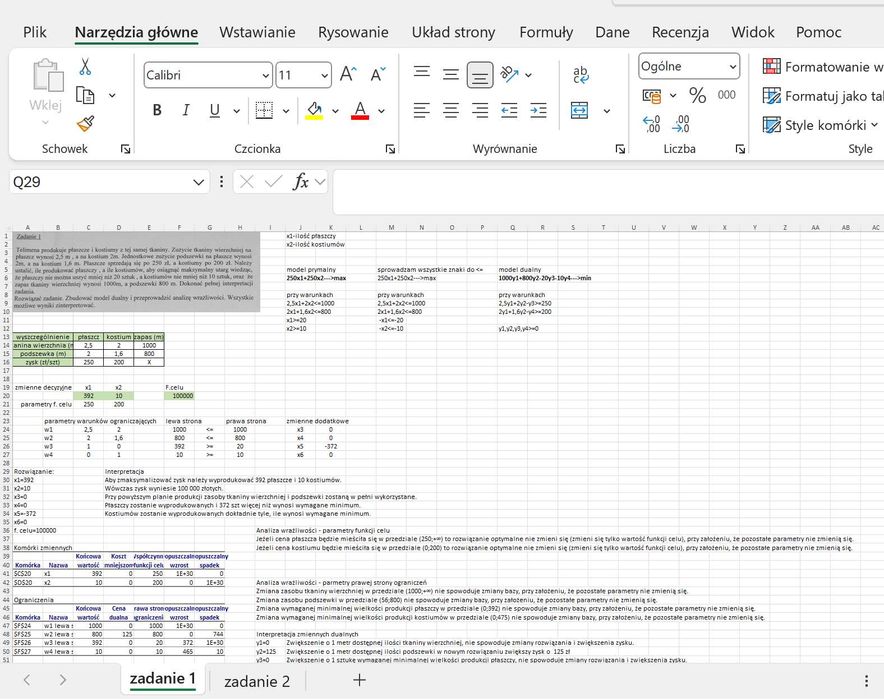Open the Pomoc tab
The width and height of the screenshot is (884, 699).
[819, 32]
